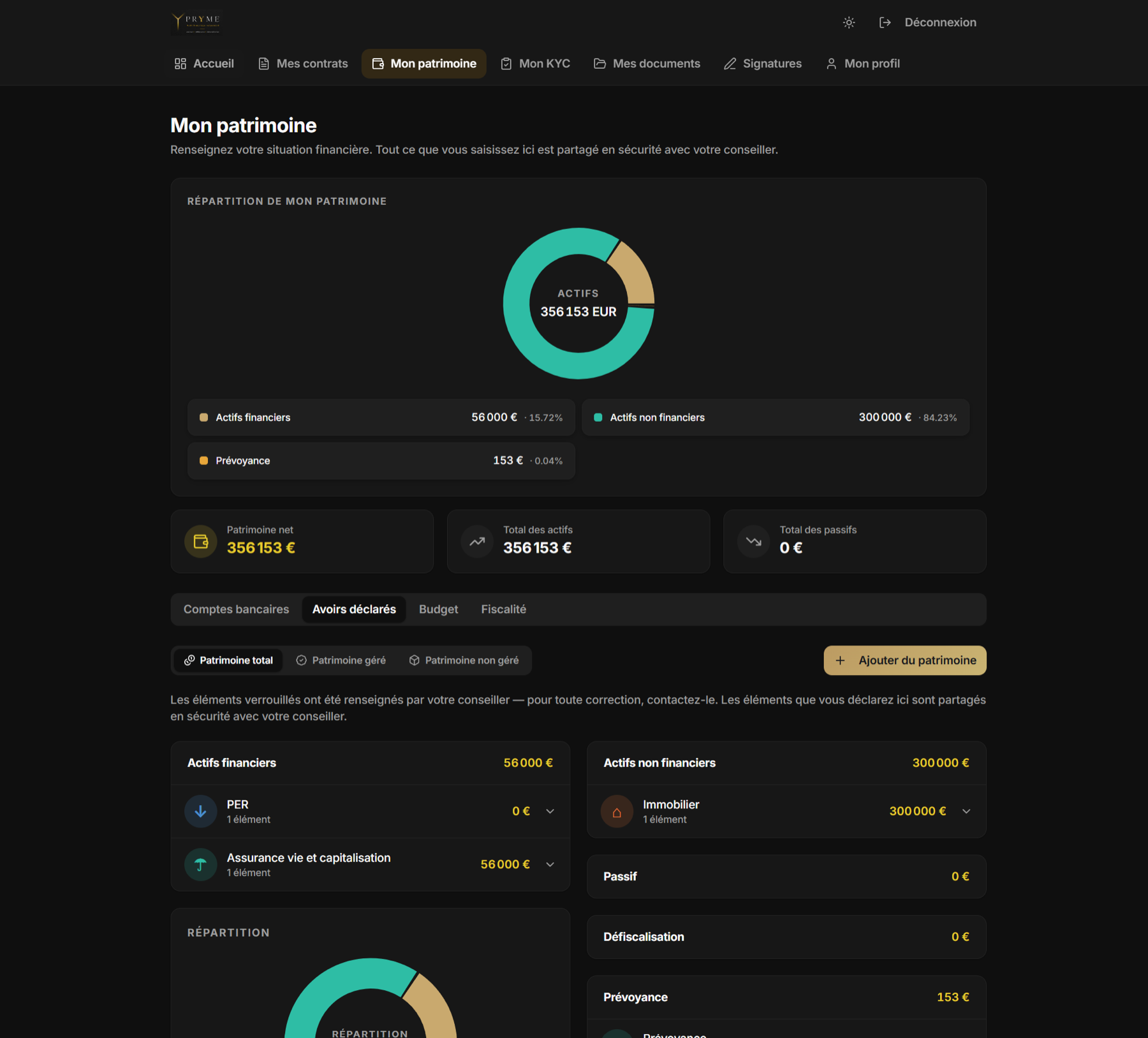Viewport: 1148px width, 1038px height.
Task: Switch to the Comptes bancaires tab
Action: 237,609
